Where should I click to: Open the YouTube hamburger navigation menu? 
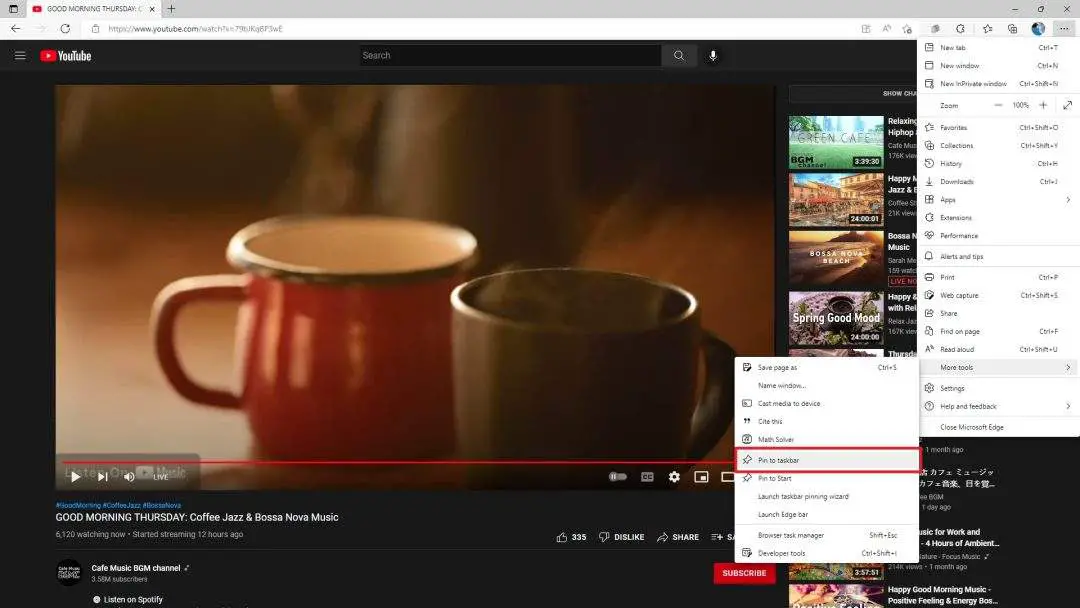pos(20,55)
